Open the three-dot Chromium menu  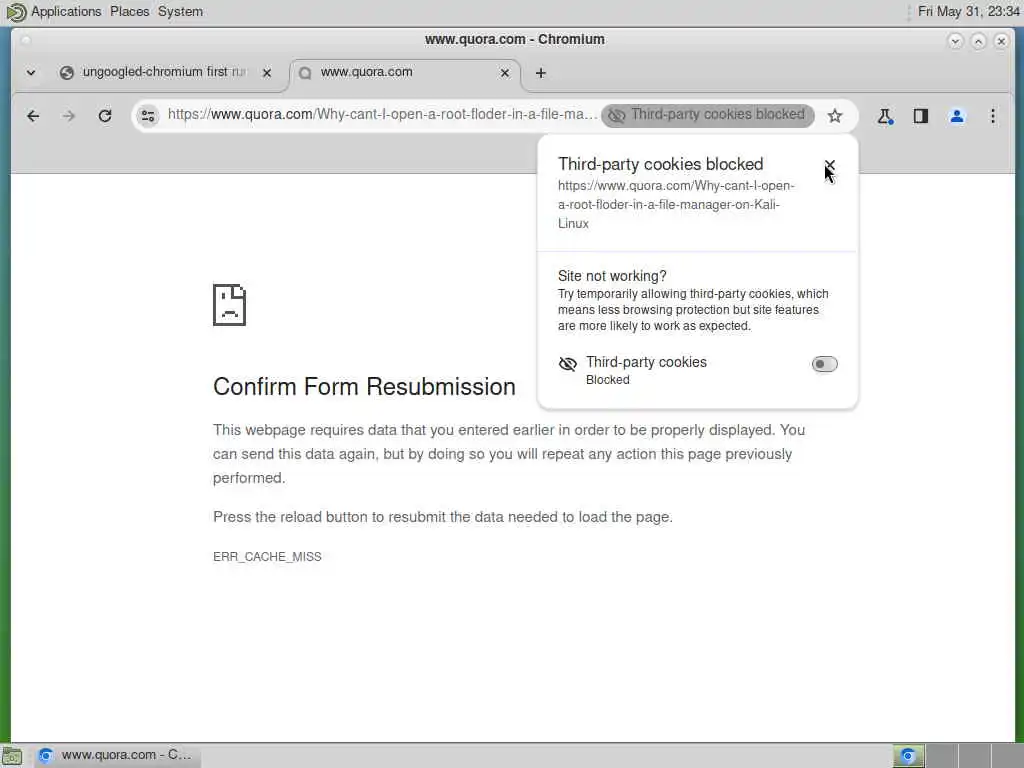[x=993, y=116]
